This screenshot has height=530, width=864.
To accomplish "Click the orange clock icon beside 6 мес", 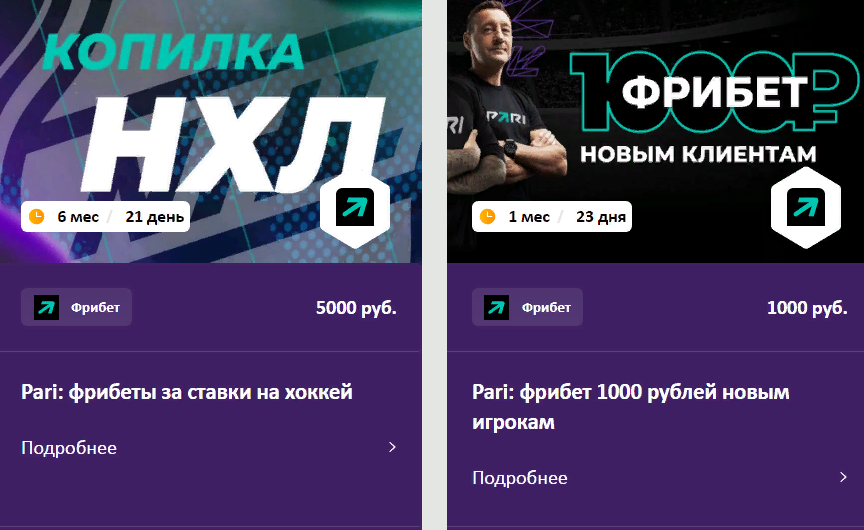I will pos(36,217).
